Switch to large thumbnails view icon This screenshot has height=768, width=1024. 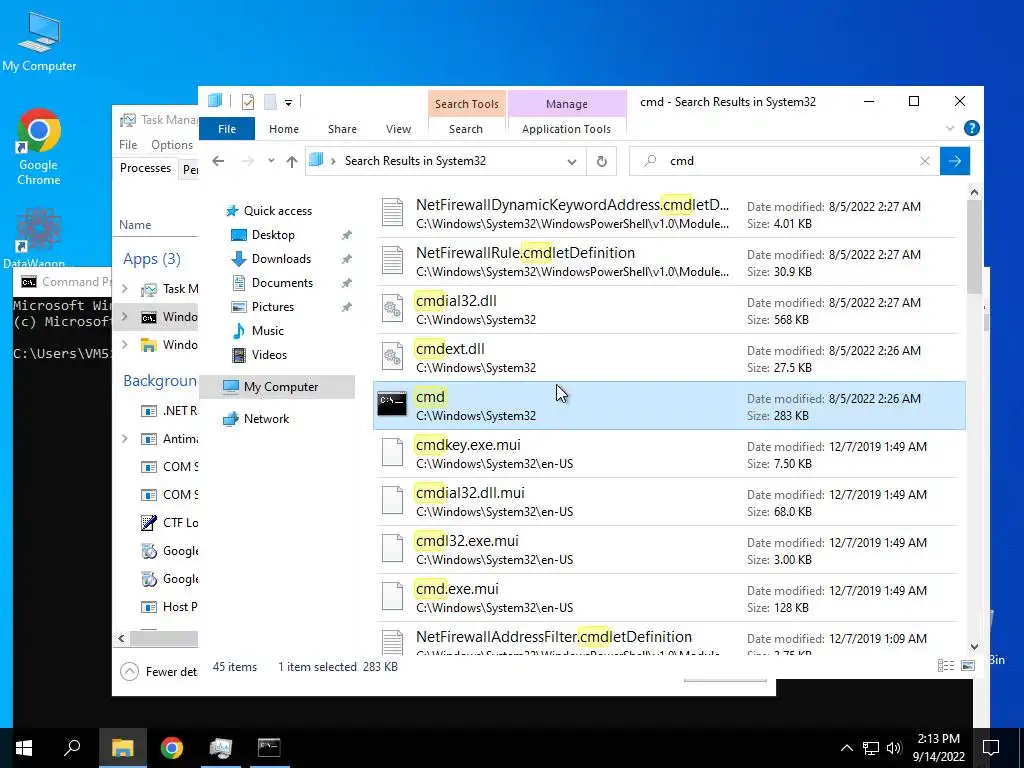pos(968,665)
